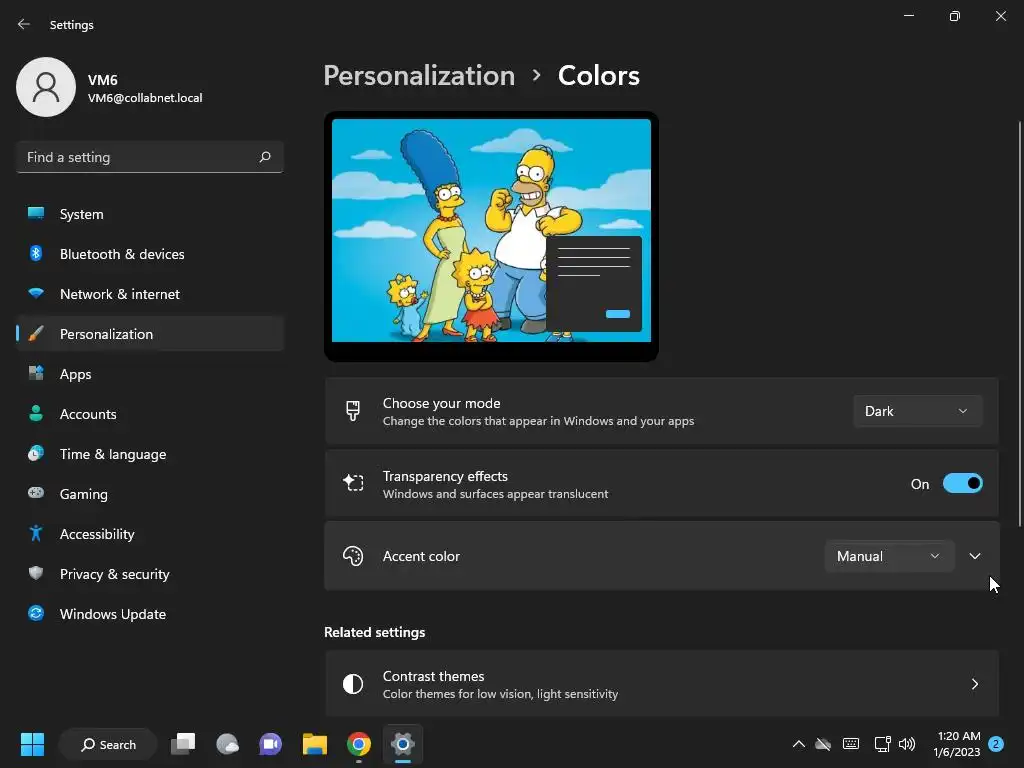
Task: Click the Contrast themes half-circle icon
Action: 353,684
